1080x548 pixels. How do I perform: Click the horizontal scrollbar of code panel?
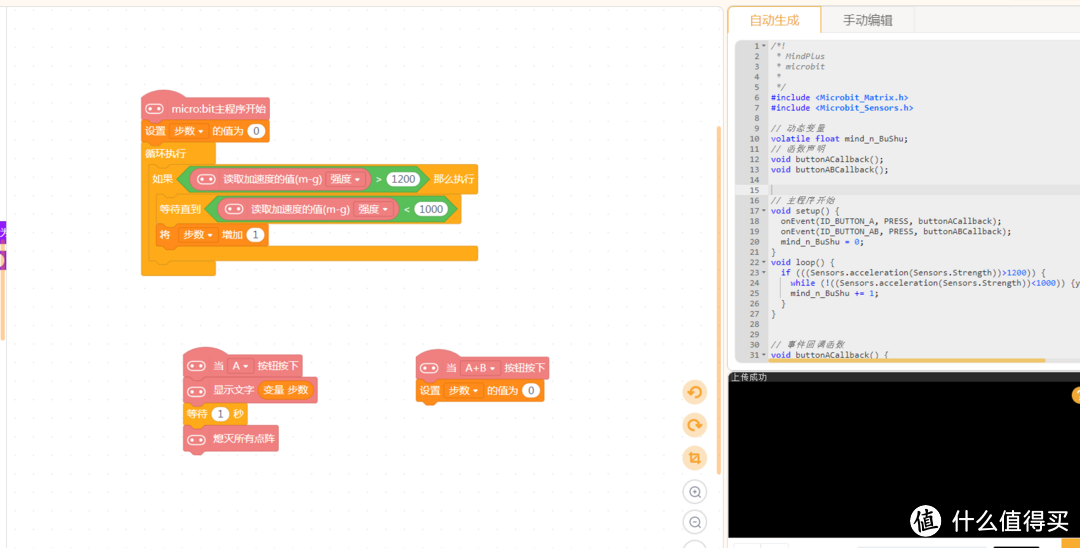(907, 360)
